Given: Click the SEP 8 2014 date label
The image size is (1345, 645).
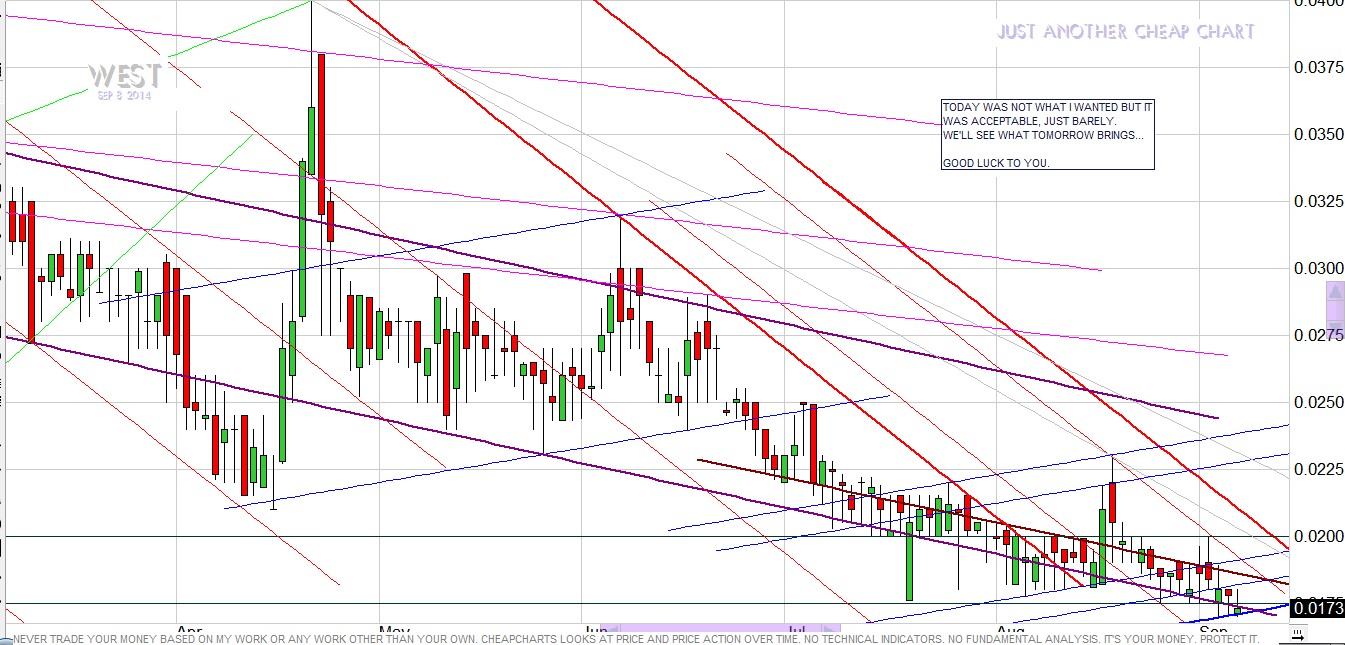Looking at the screenshot, I should click(x=124, y=96).
